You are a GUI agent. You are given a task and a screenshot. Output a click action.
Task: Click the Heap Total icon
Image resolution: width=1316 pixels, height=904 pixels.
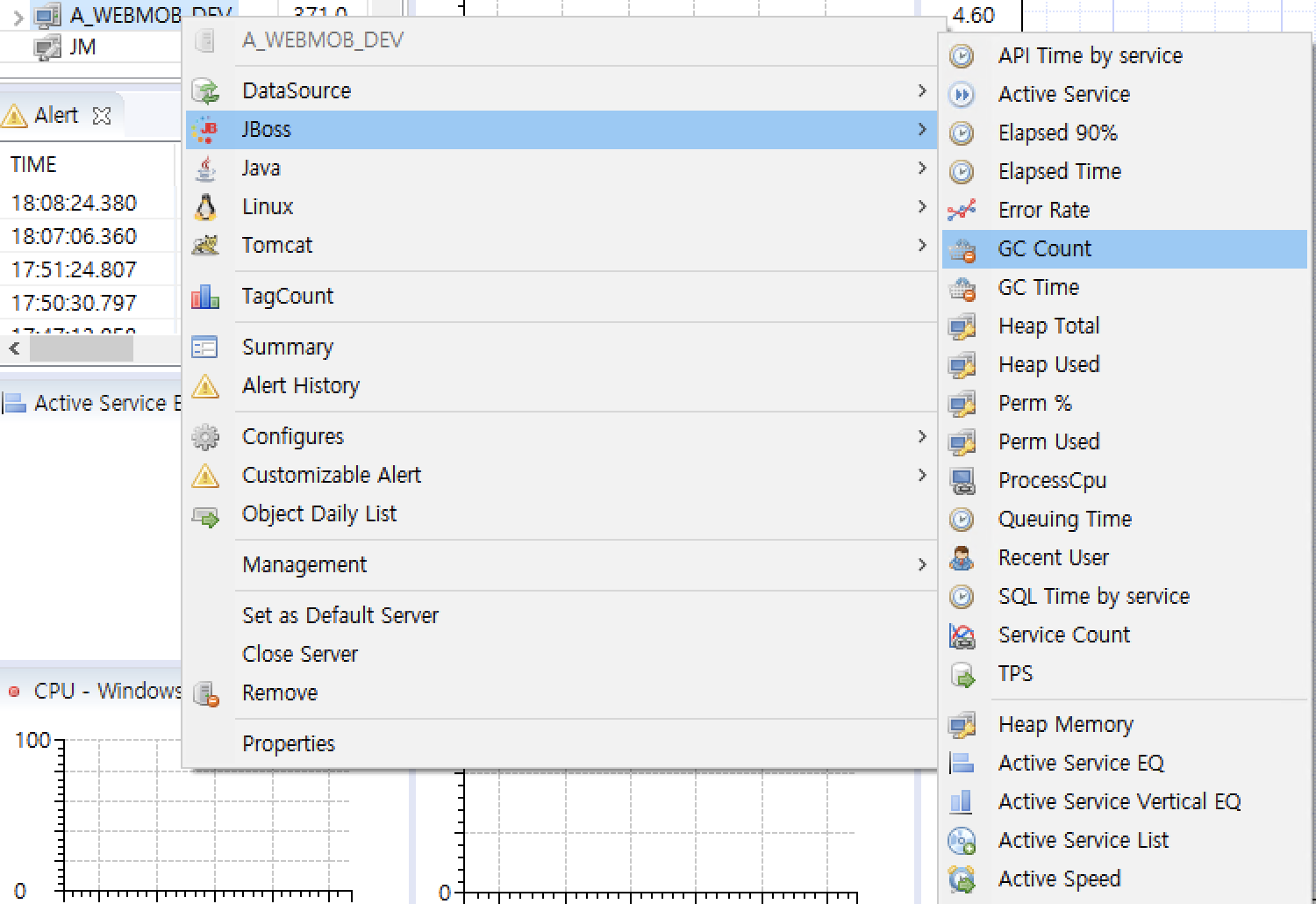[962, 326]
